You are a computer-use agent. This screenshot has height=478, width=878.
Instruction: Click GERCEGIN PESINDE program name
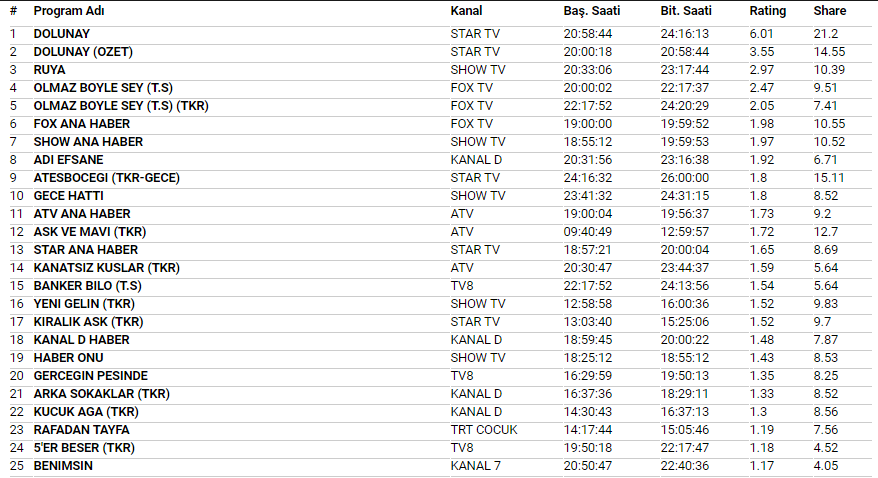point(90,376)
